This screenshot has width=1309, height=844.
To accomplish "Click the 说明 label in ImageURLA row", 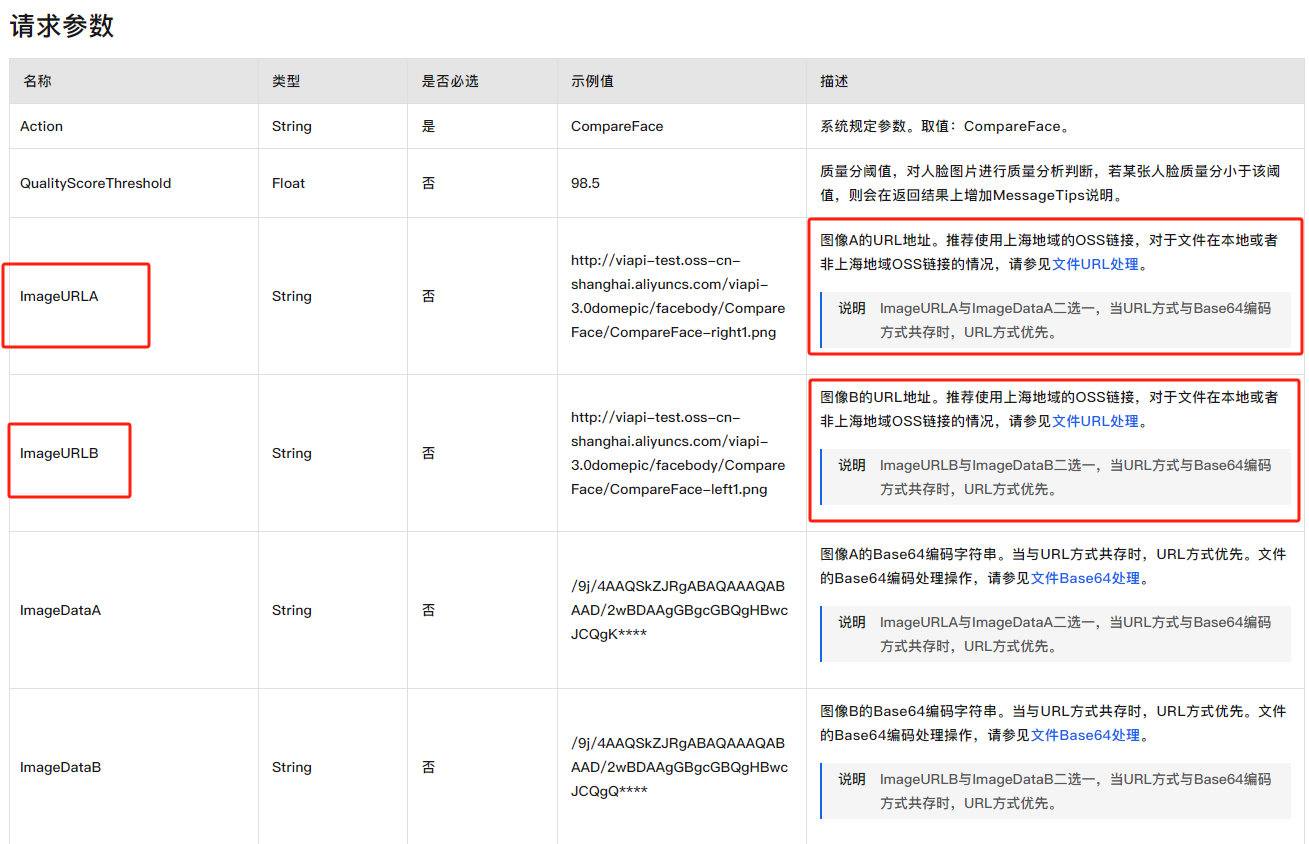I will 852,308.
